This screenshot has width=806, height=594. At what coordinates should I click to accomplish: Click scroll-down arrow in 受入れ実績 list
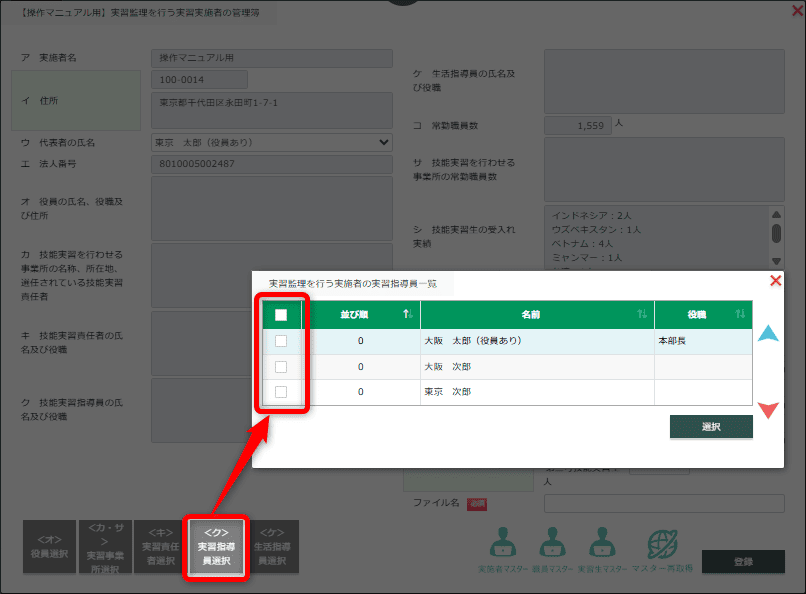pos(776,261)
